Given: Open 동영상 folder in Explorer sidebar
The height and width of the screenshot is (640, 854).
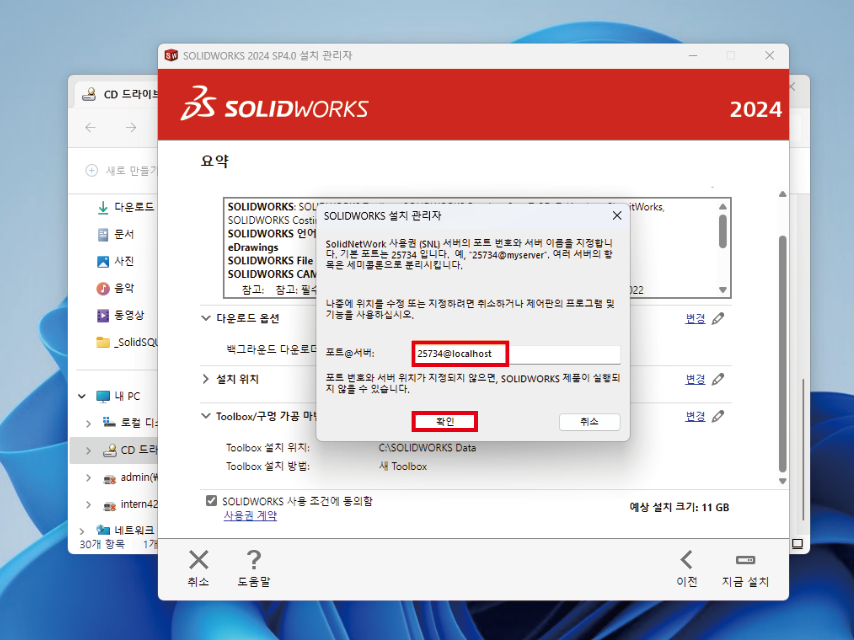Looking at the screenshot, I should (121, 315).
